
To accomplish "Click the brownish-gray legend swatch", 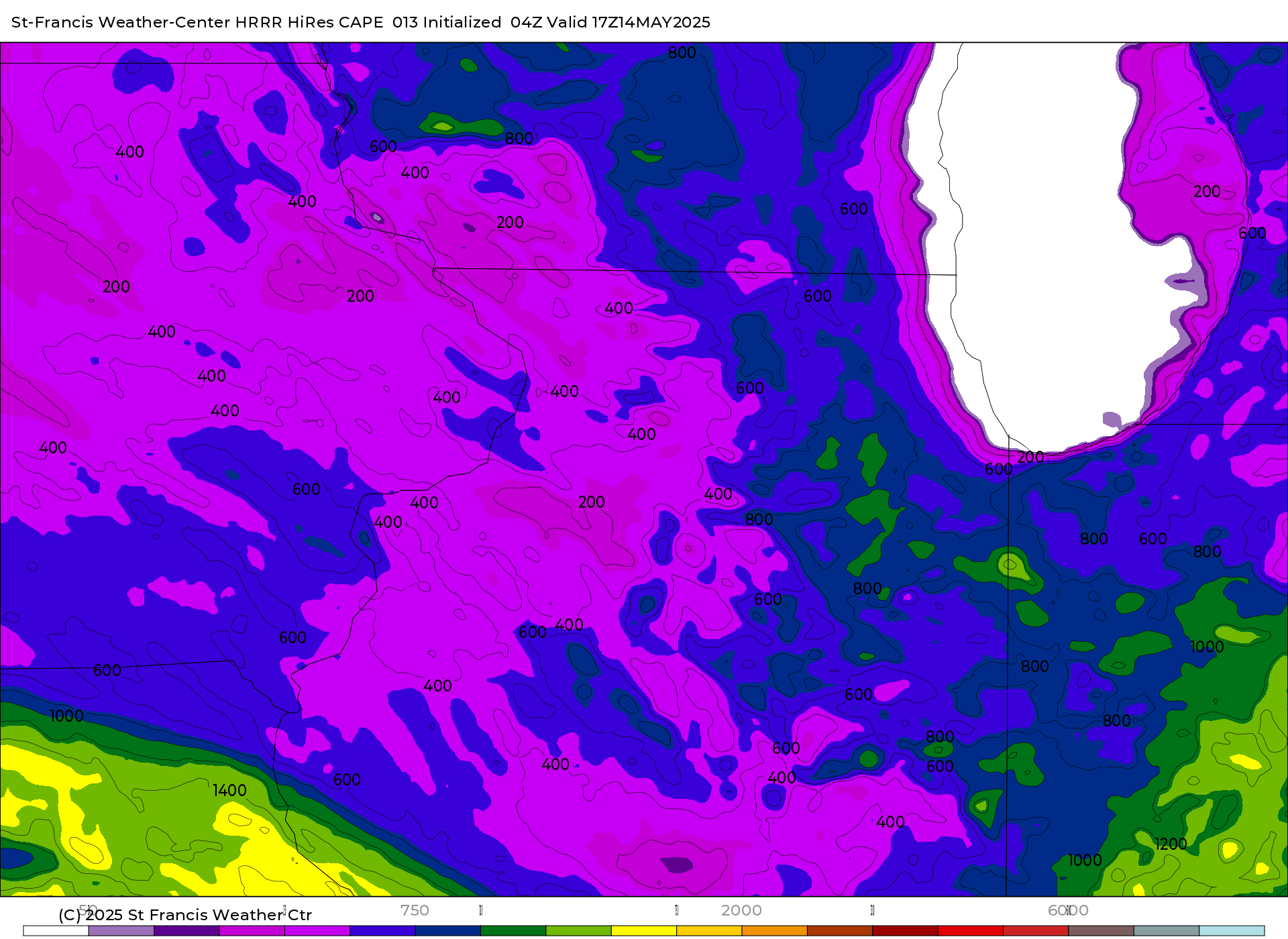I will tap(1101, 930).
